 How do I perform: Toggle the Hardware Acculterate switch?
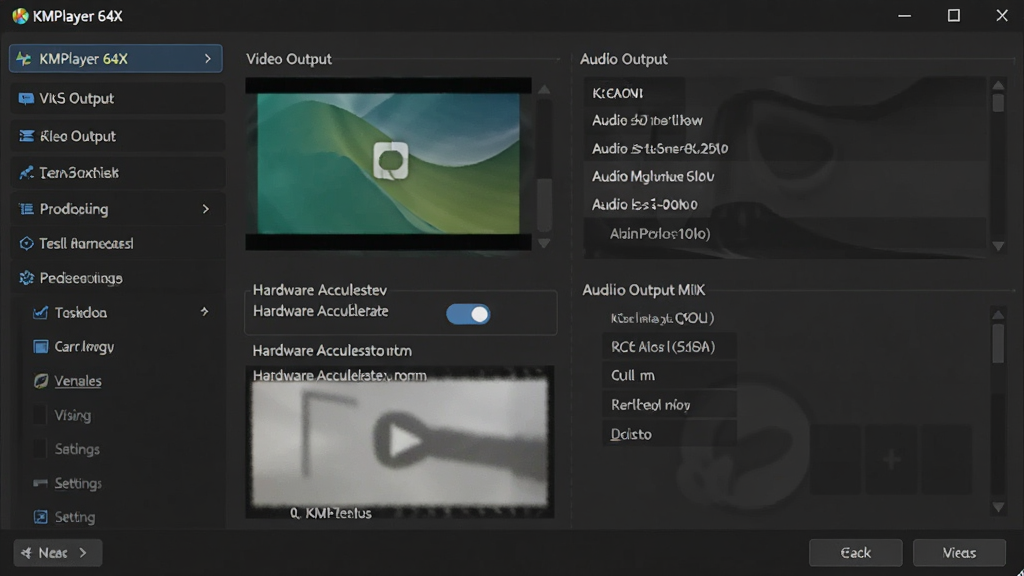[x=468, y=314]
